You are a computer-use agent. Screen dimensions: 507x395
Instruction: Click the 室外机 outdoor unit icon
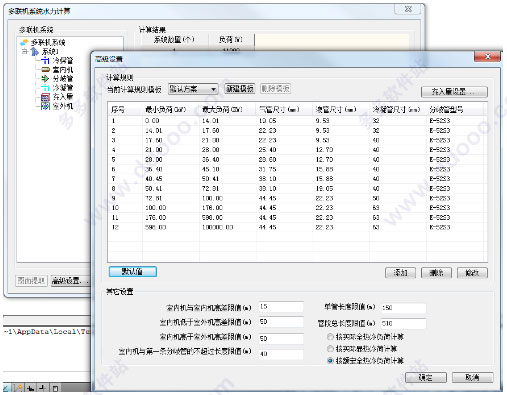45,106
